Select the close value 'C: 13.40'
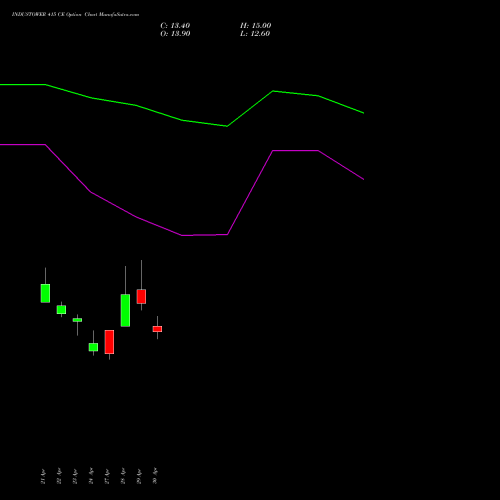Image resolution: width=500 pixels, height=500 pixels. [175, 26]
